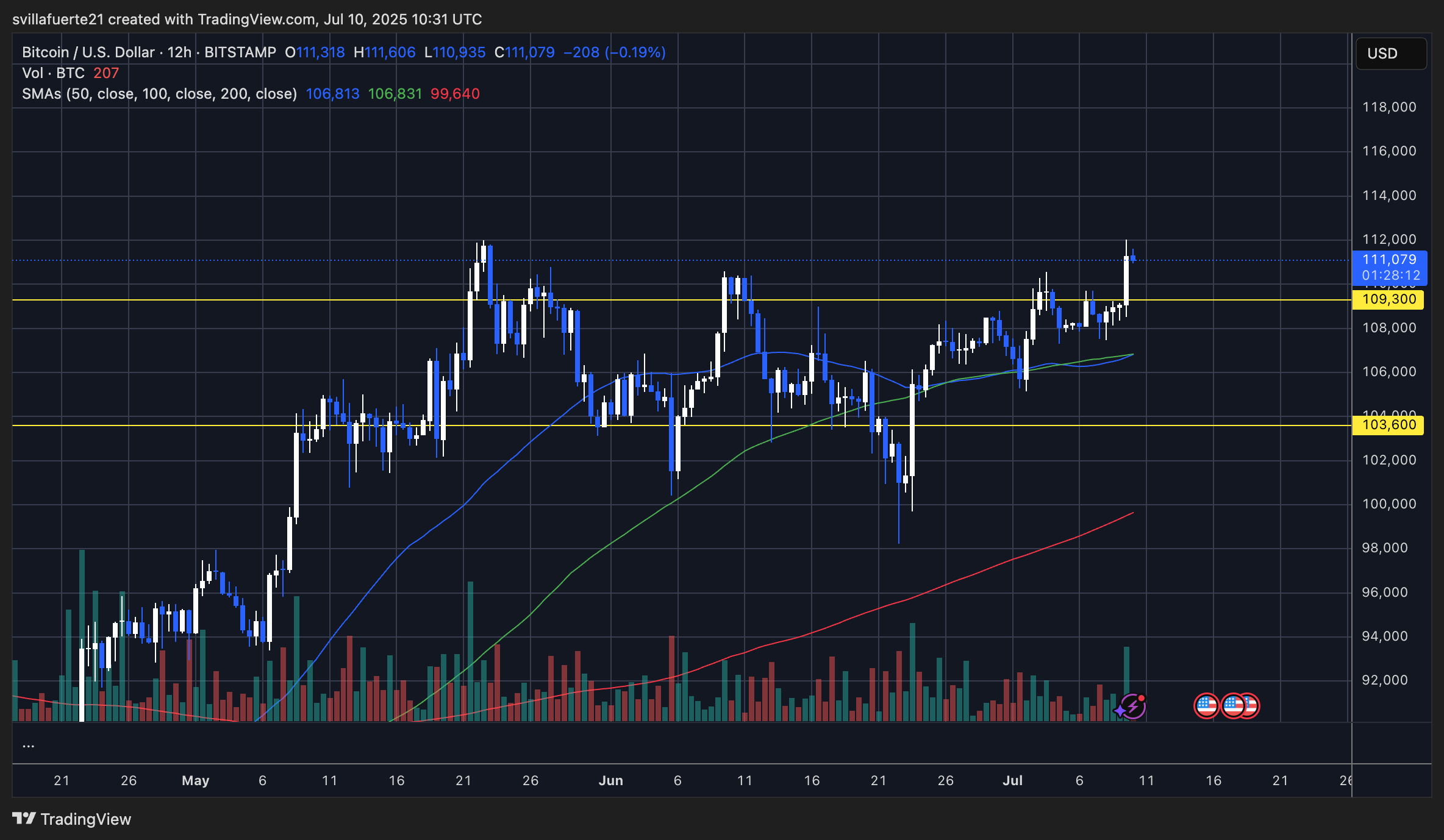Image resolution: width=1444 pixels, height=840 pixels.
Task: Select the SMAs (50, 100, 200) indicator legend
Action: [x=159, y=94]
